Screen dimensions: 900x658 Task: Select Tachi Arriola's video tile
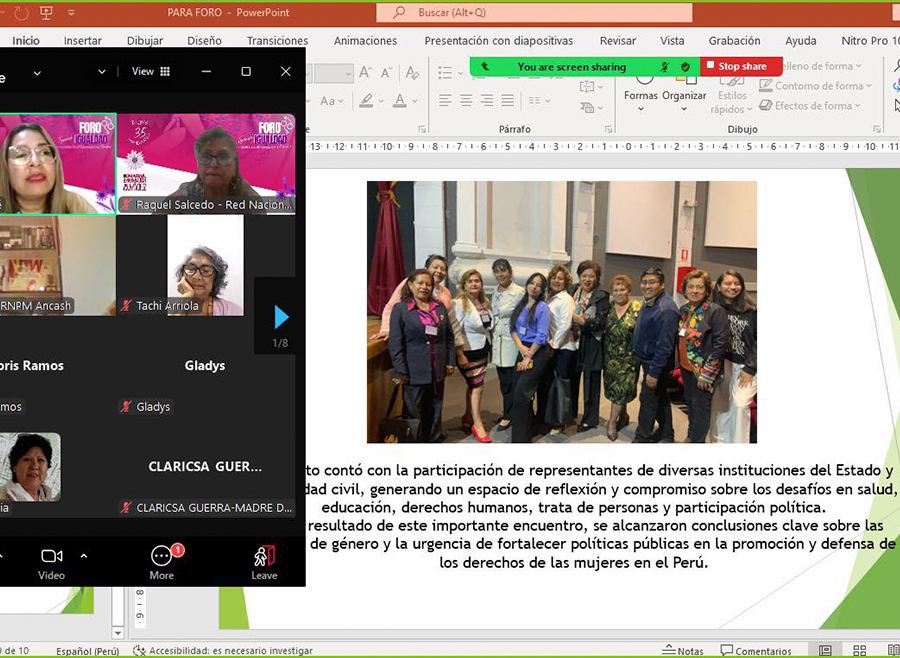tap(206, 265)
